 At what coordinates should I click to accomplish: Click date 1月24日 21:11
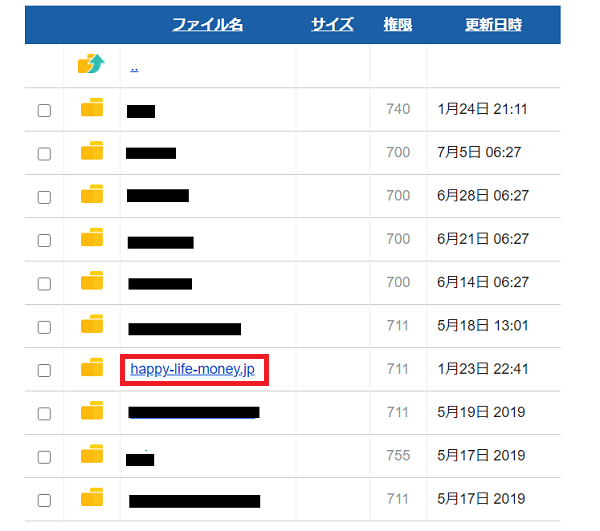tap(482, 109)
